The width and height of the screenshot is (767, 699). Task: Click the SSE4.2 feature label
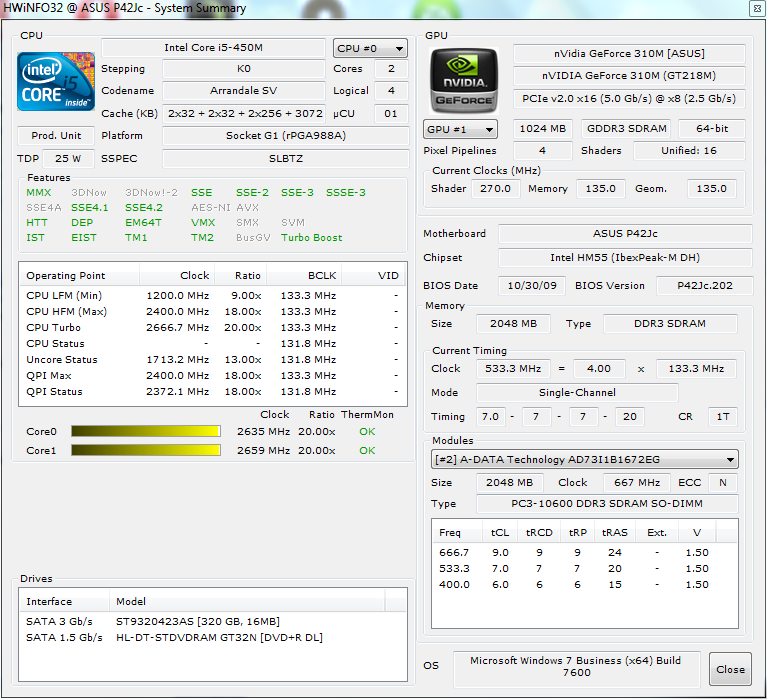click(x=144, y=207)
